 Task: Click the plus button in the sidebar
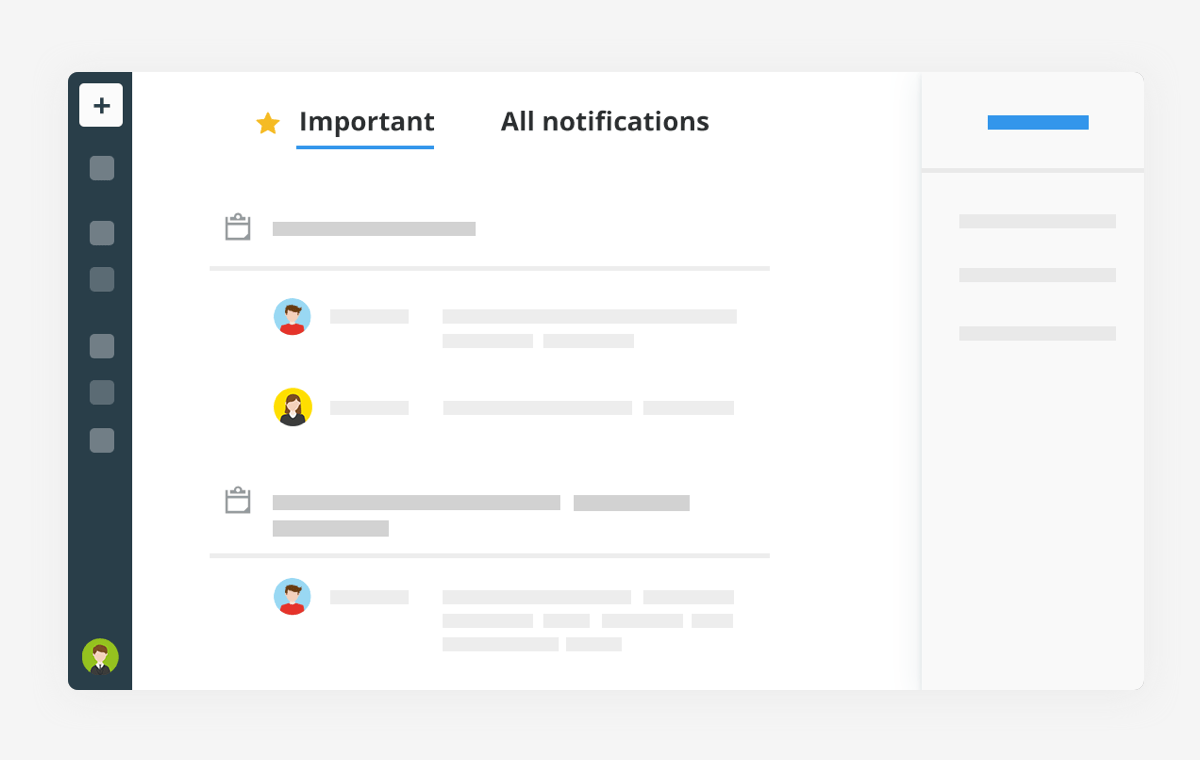[x=101, y=105]
